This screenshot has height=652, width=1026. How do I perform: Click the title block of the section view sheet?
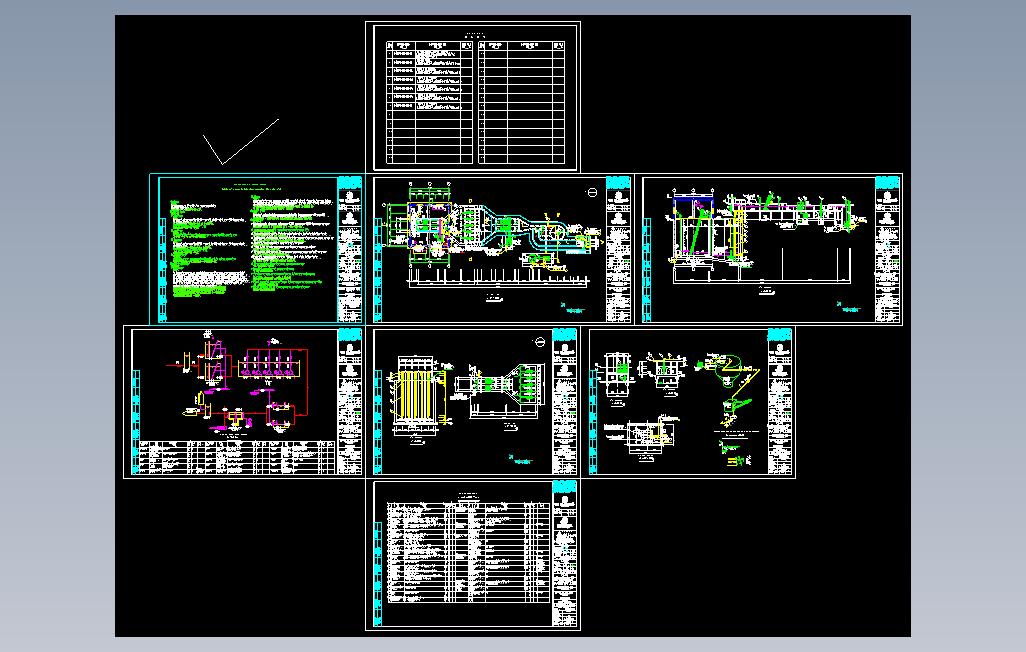(887, 249)
